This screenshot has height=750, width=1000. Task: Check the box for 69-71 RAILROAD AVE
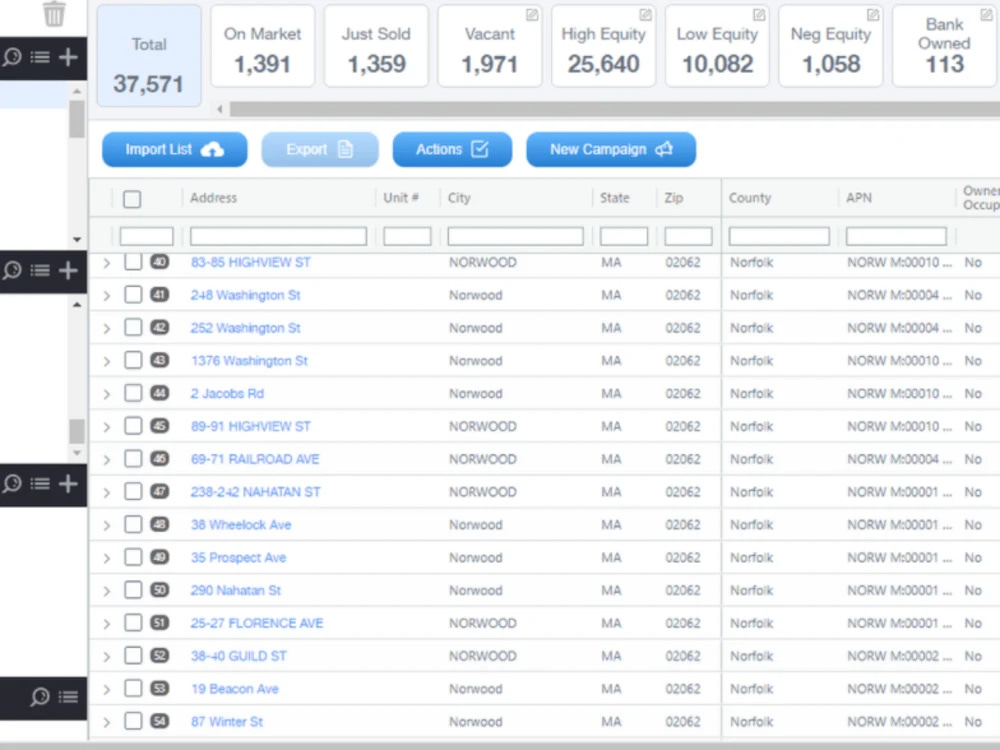click(x=133, y=459)
